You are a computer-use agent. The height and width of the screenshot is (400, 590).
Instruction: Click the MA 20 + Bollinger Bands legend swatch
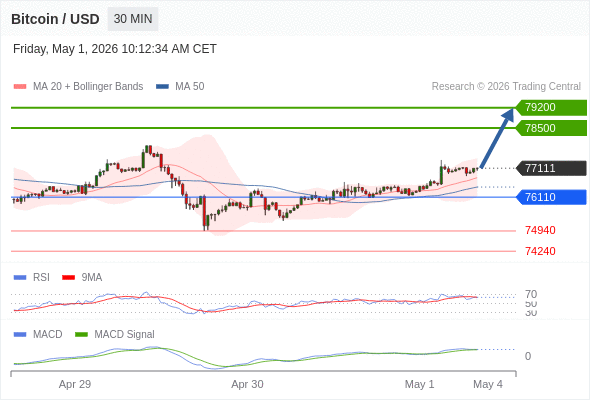tap(20, 87)
